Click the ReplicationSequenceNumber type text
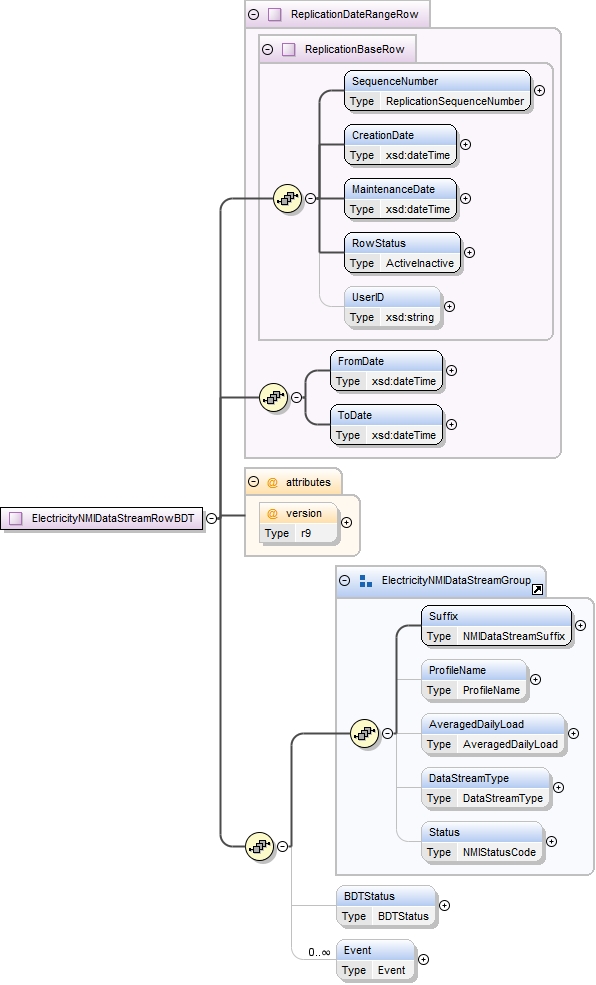596x985 pixels. (x=455, y=101)
